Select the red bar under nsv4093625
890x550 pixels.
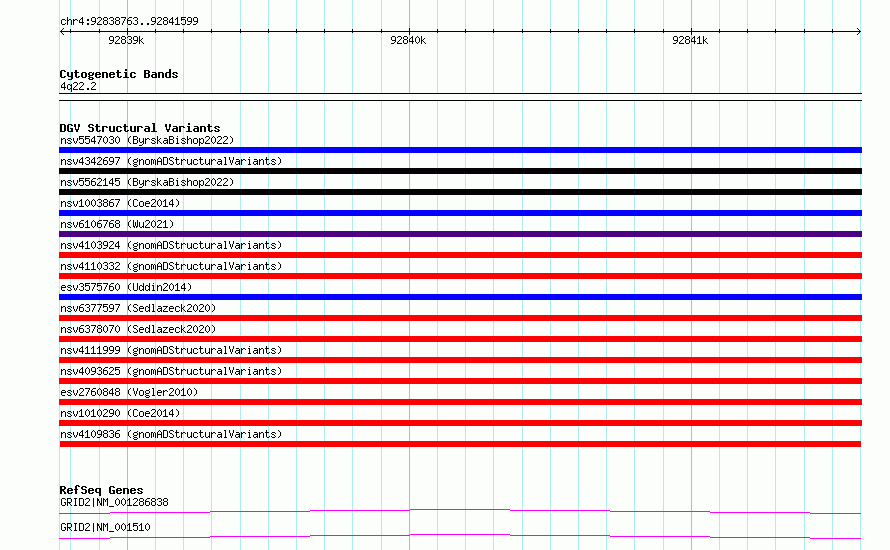point(460,381)
